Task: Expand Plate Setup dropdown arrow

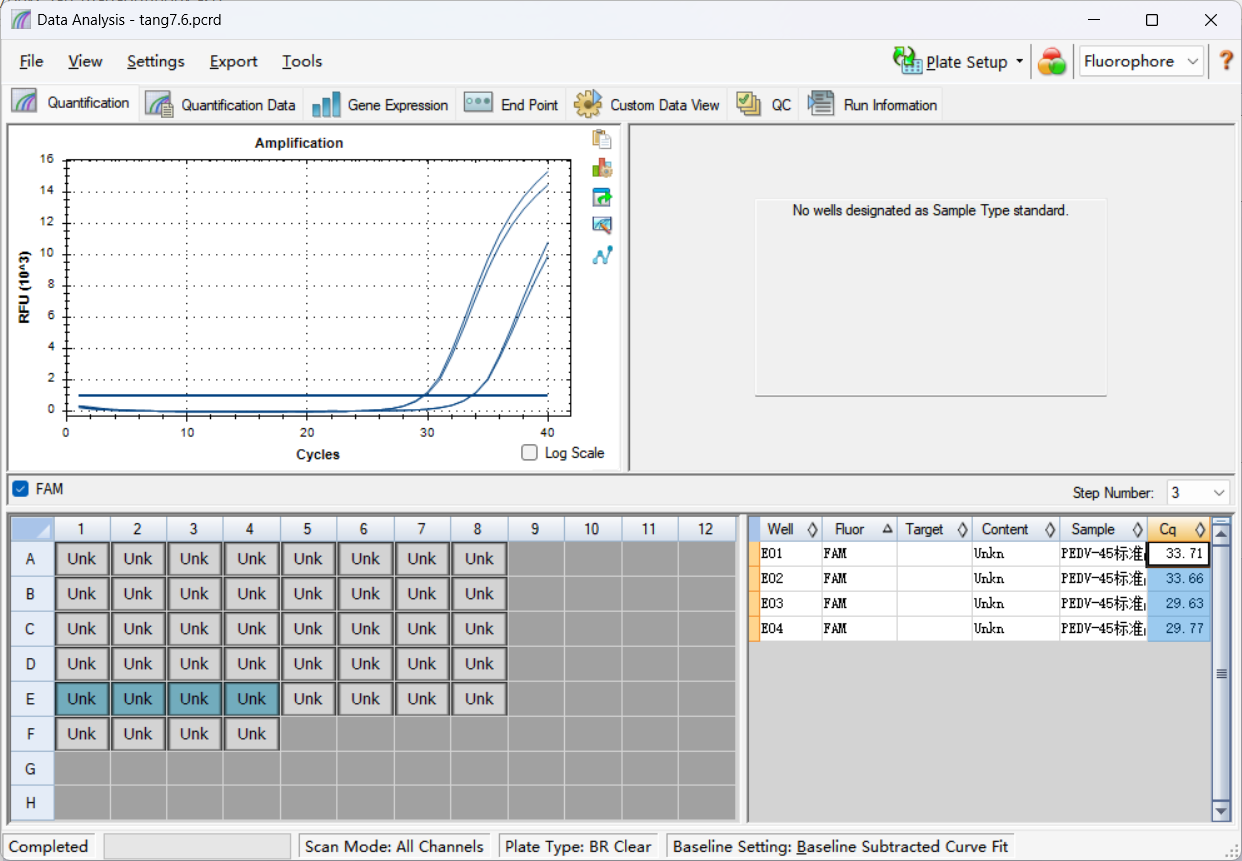Action: (1020, 61)
